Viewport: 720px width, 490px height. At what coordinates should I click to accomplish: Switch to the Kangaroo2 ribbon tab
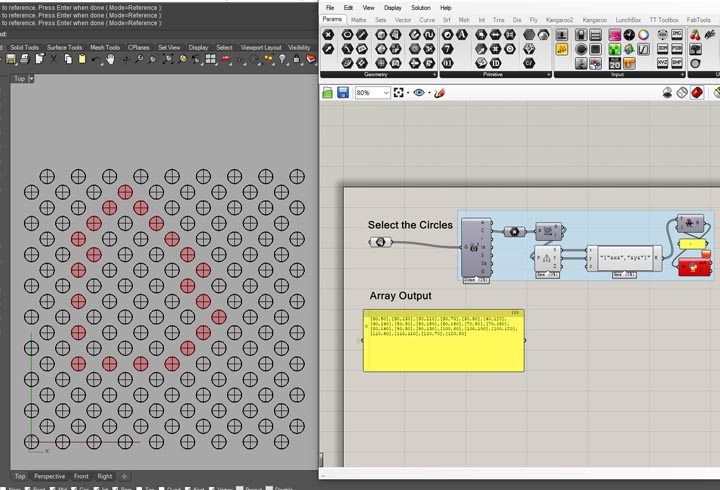pos(559,20)
